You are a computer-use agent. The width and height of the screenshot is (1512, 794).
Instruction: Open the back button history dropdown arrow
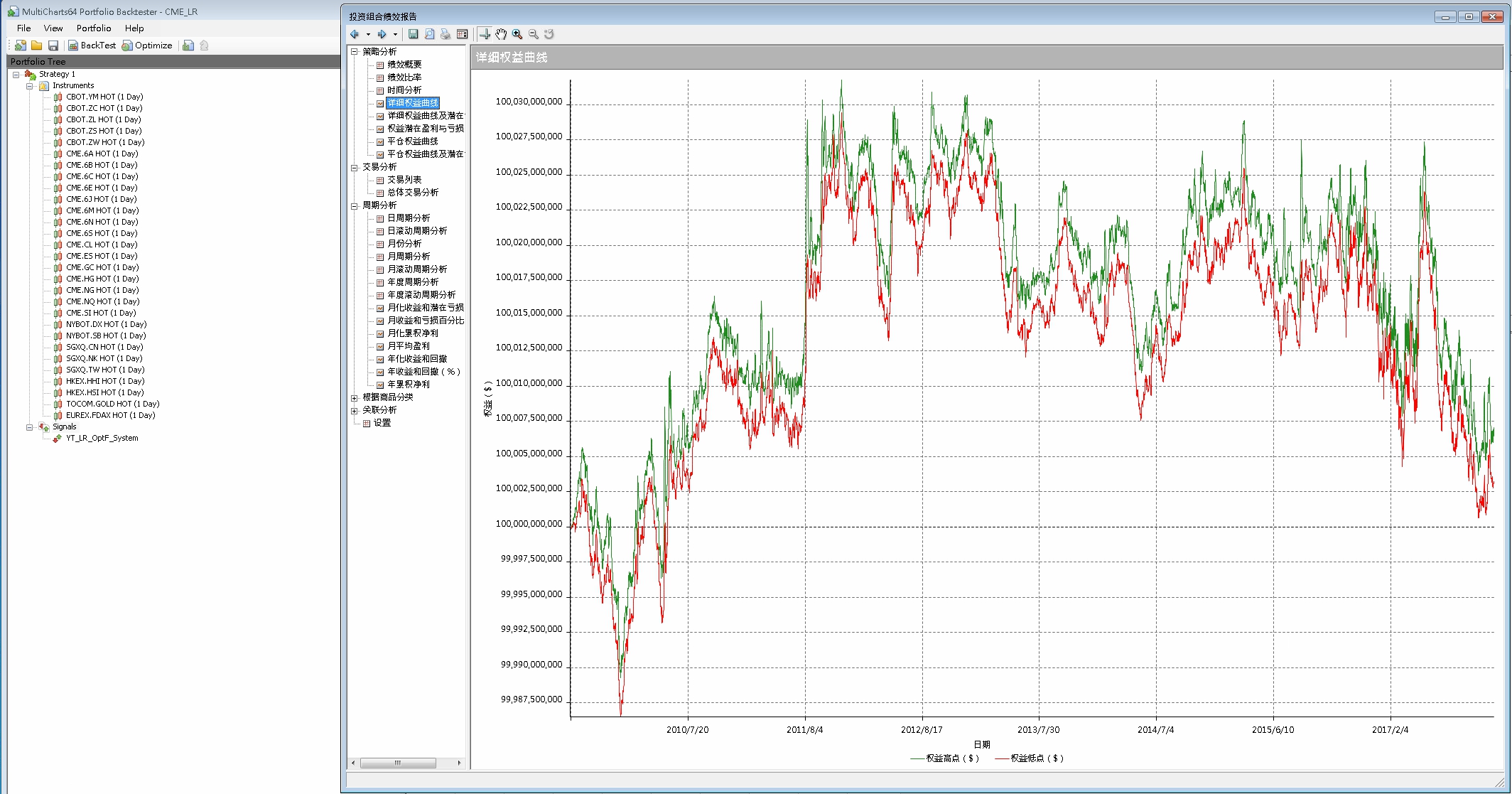point(368,34)
